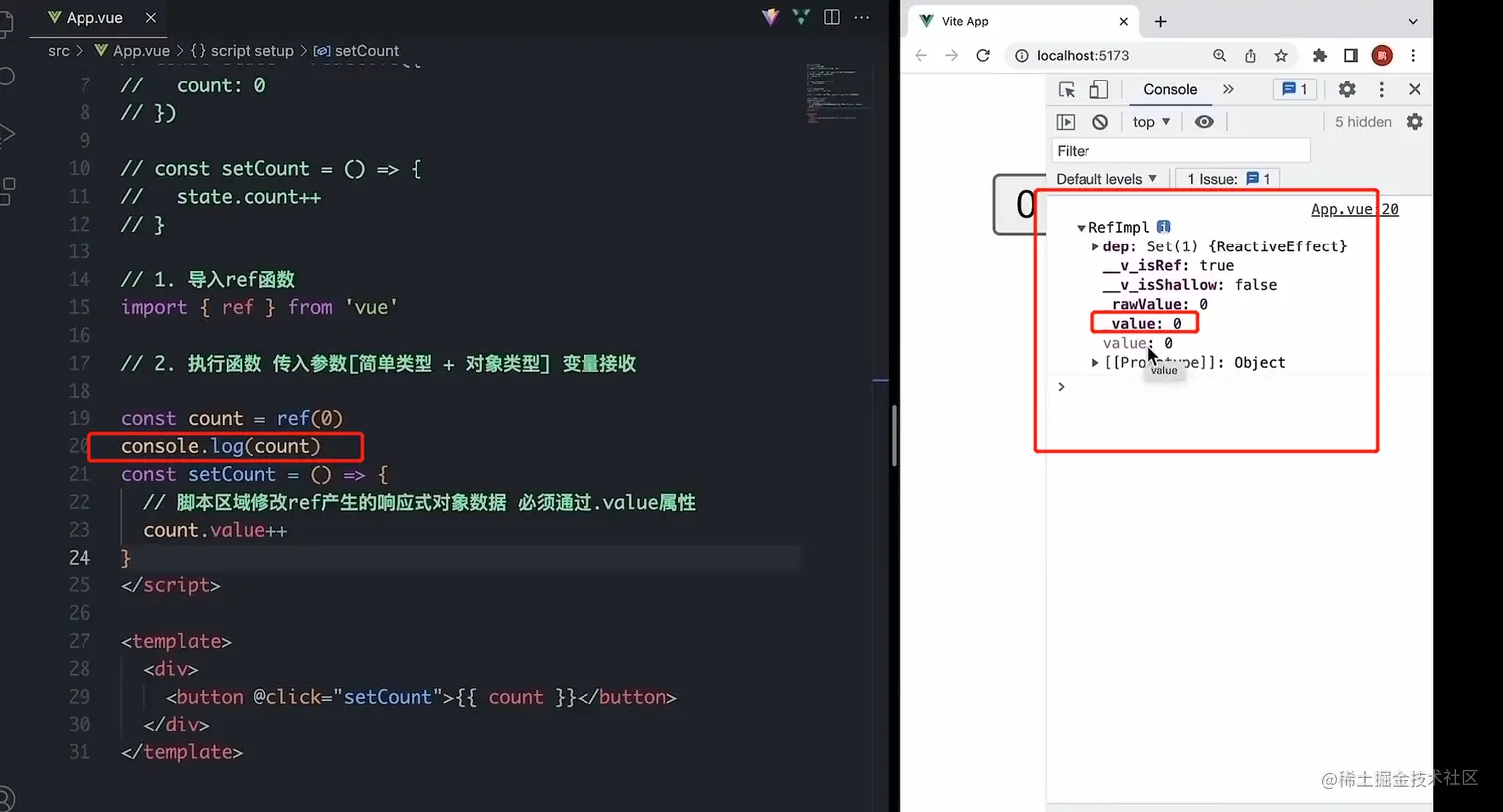This screenshot has width=1503, height=812.
Task: Open the App.vue:20 source link
Action: point(1355,209)
